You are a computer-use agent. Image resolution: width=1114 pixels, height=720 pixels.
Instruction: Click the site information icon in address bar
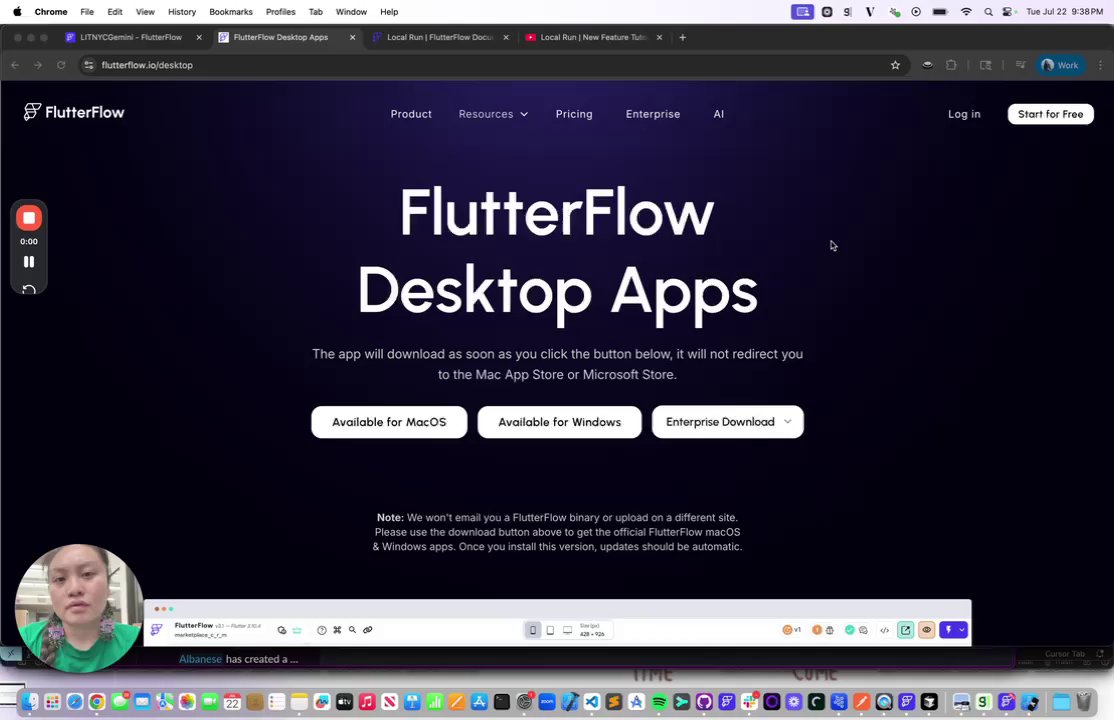tap(89, 65)
